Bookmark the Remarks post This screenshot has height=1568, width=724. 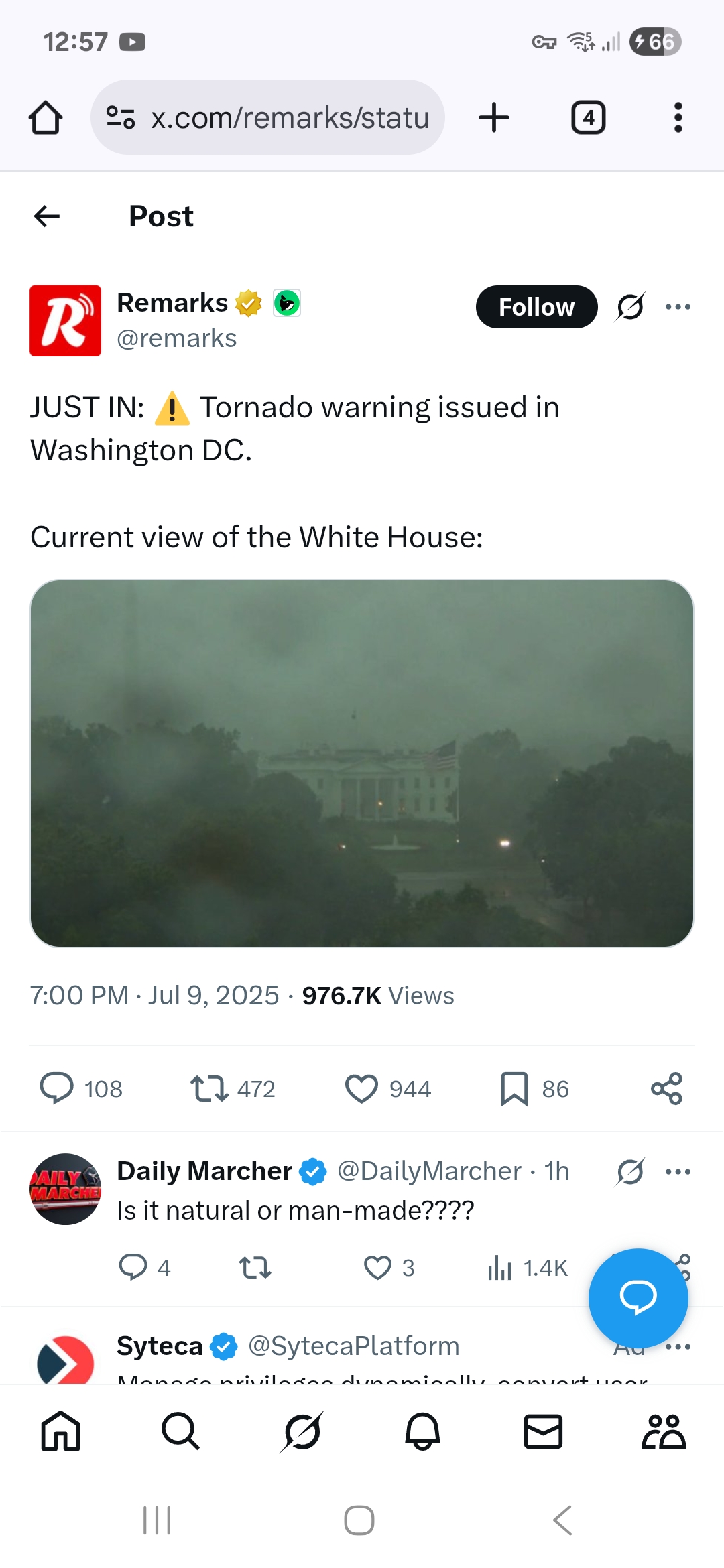514,1088
